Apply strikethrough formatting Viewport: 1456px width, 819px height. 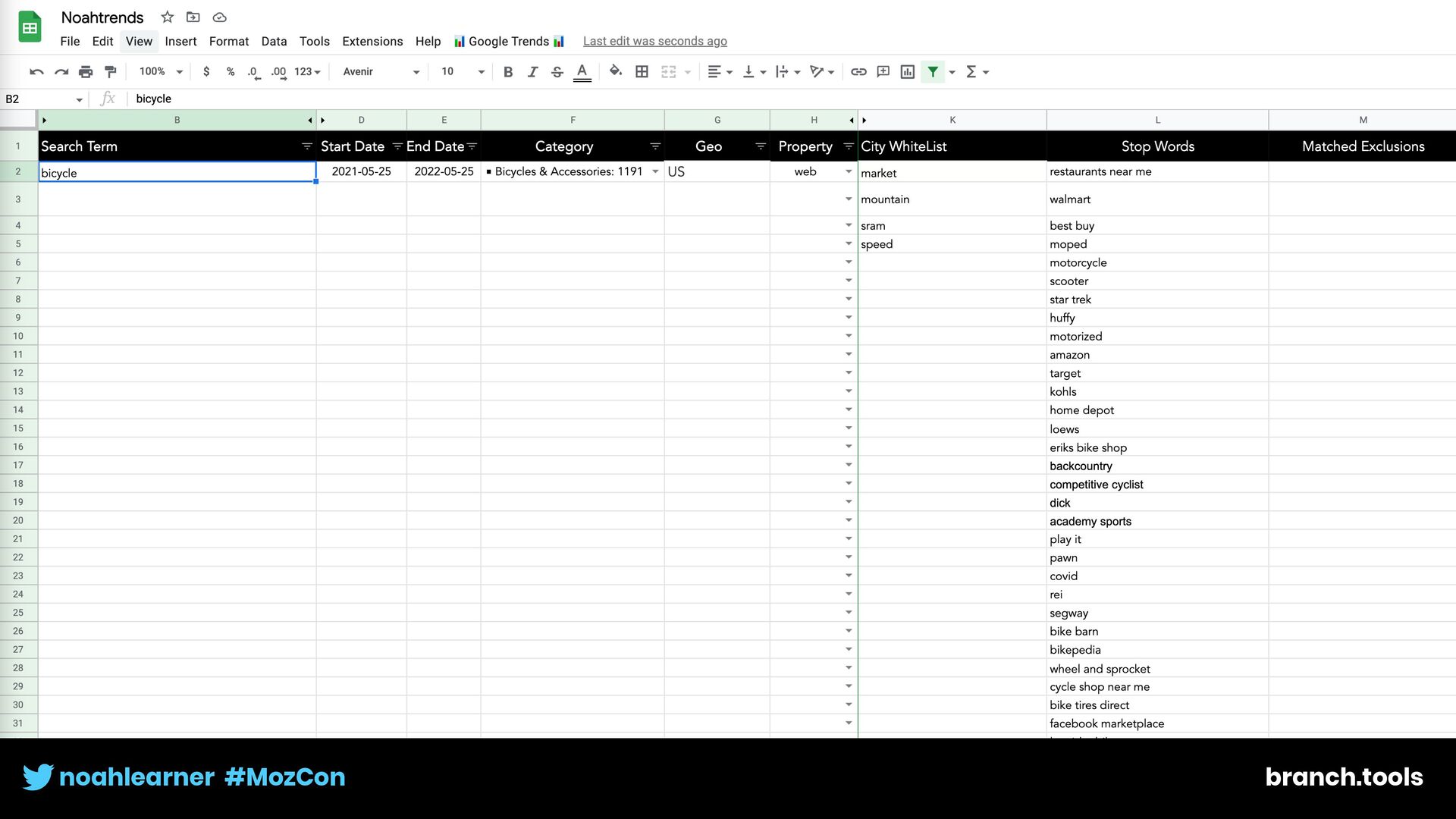(557, 72)
